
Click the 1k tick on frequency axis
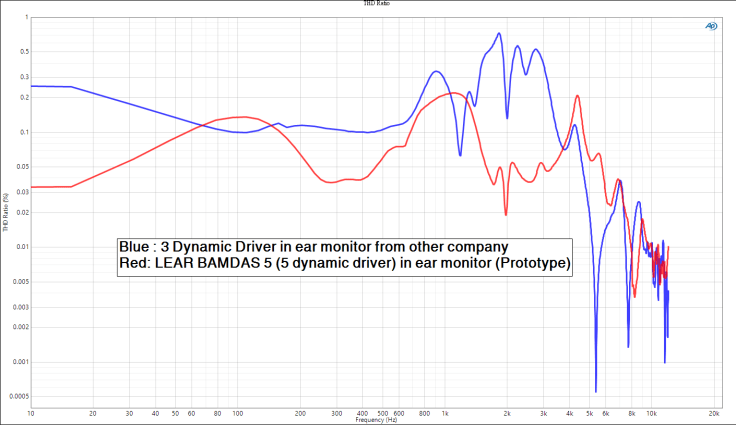[x=446, y=412]
